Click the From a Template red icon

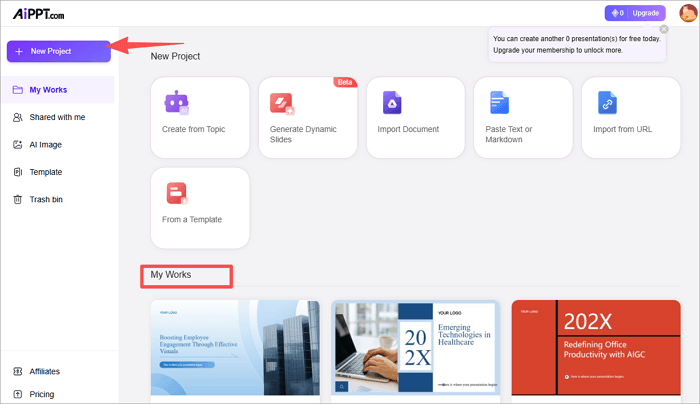pyautogui.click(x=177, y=193)
